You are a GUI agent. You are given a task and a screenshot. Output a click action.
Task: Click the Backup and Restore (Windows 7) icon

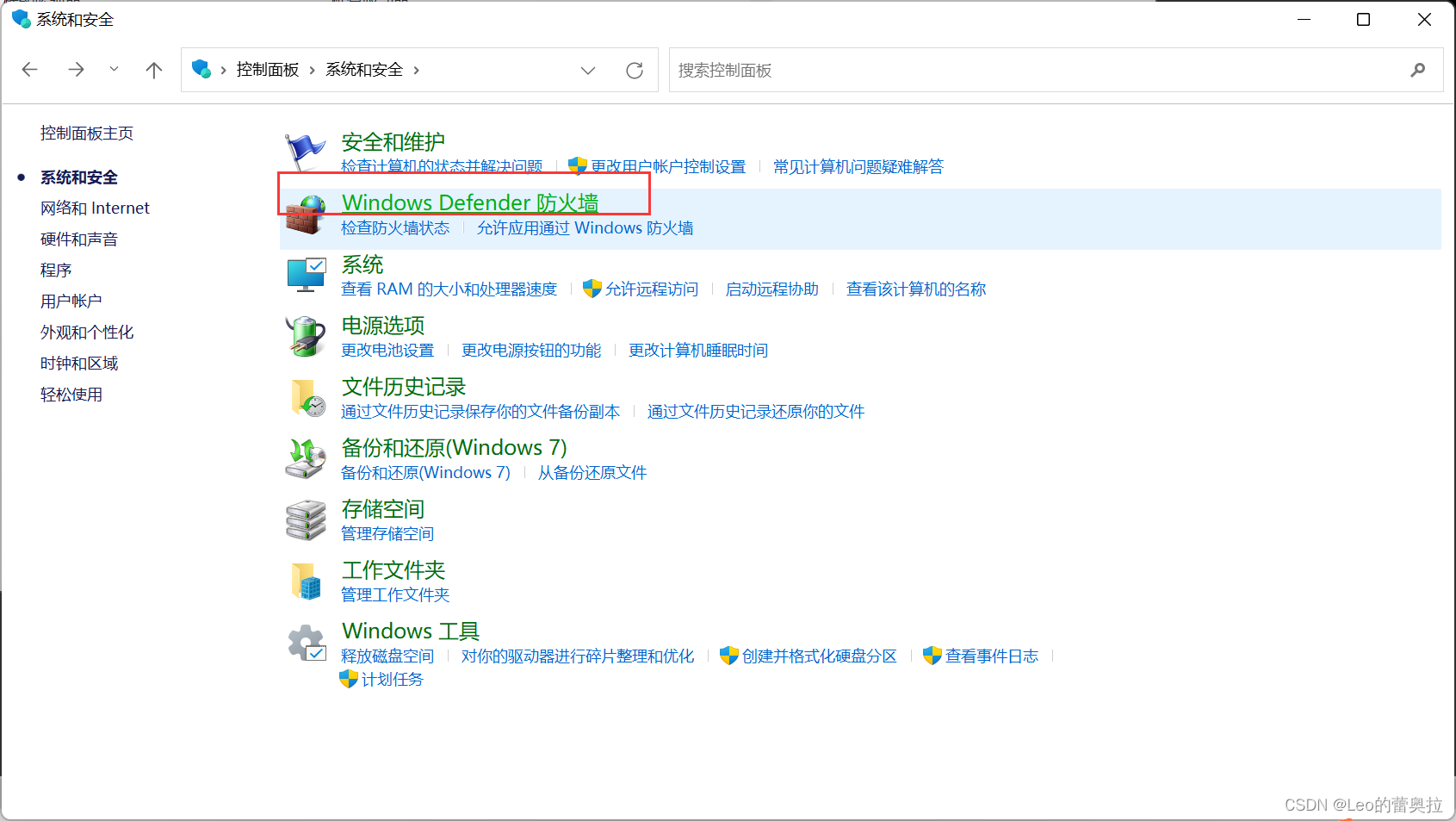coord(306,459)
